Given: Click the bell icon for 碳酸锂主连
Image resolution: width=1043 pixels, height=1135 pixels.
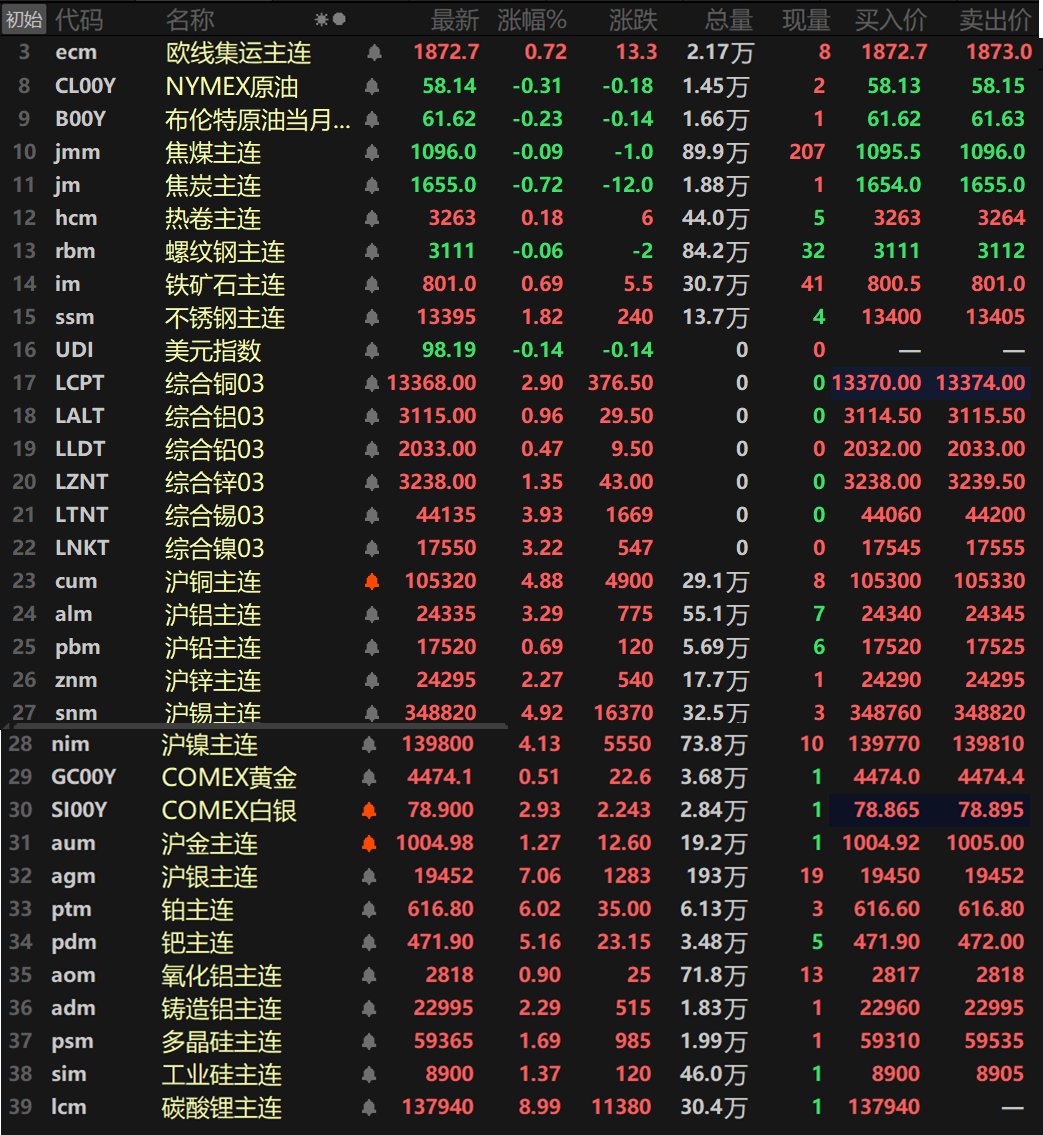Looking at the screenshot, I should [x=368, y=1107].
